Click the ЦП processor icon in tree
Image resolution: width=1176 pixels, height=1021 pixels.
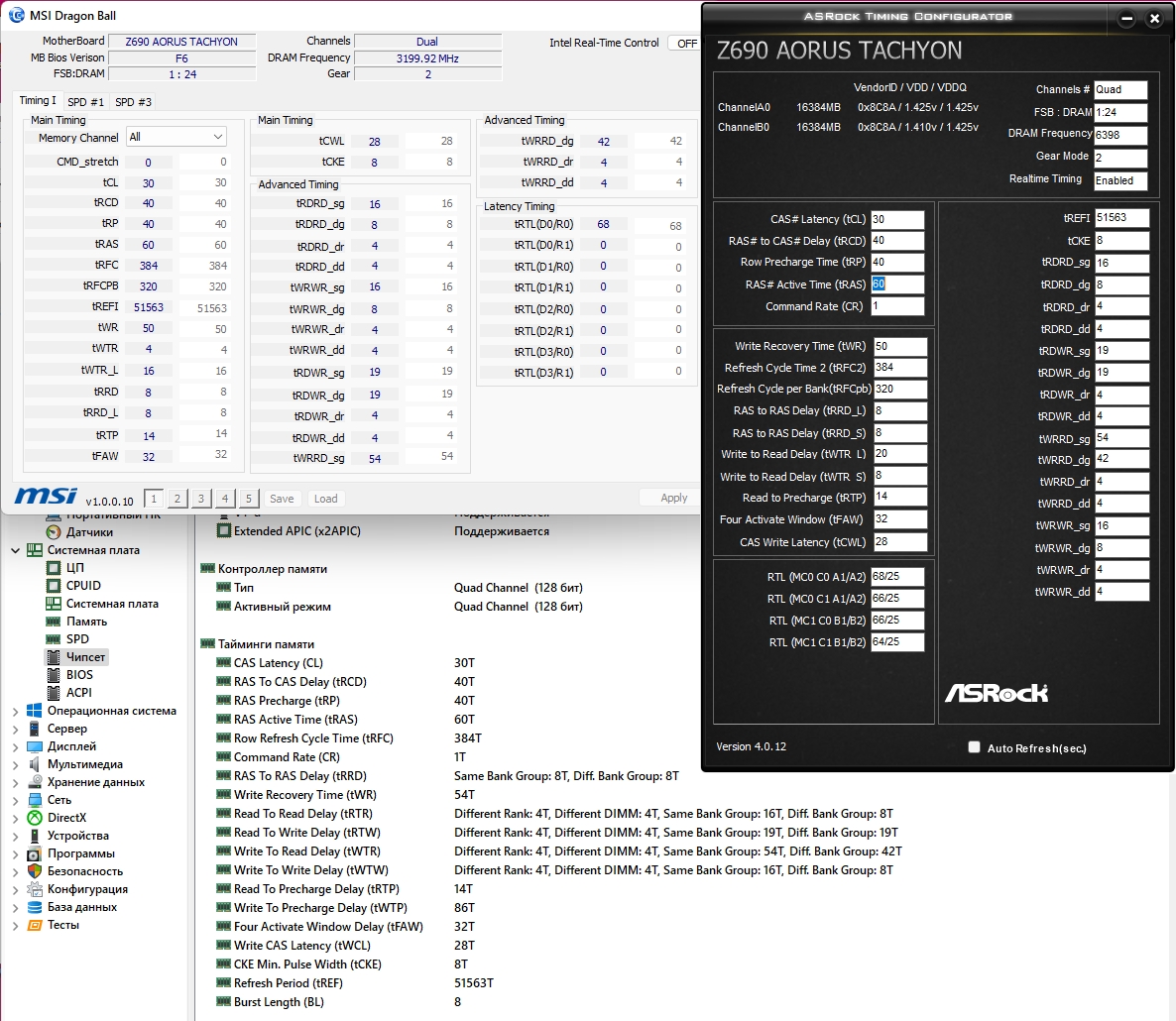tap(54, 567)
